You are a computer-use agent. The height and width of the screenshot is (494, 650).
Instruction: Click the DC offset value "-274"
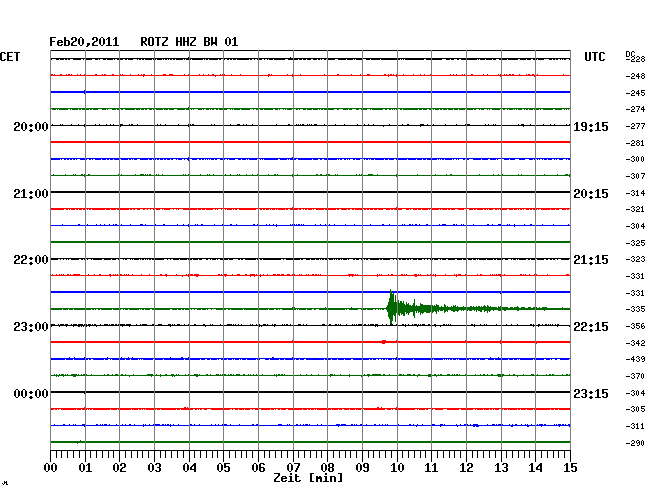(x=636, y=109)
